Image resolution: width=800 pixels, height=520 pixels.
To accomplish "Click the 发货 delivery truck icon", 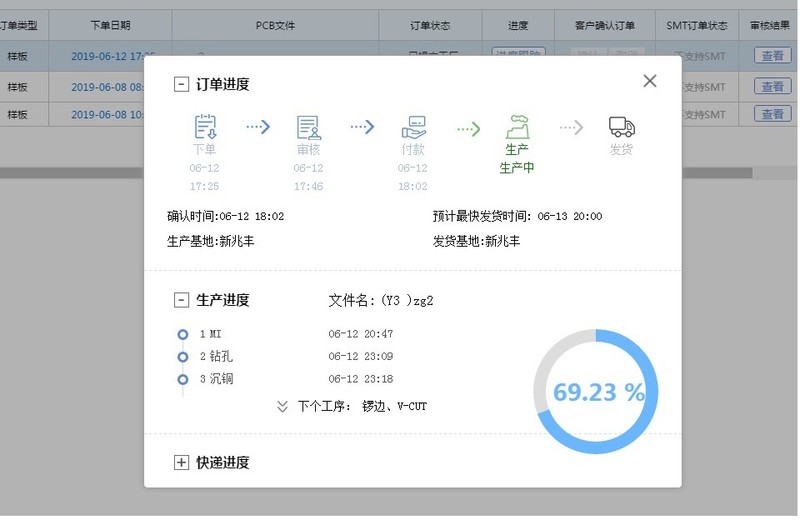I will click(x=621, y=127).
